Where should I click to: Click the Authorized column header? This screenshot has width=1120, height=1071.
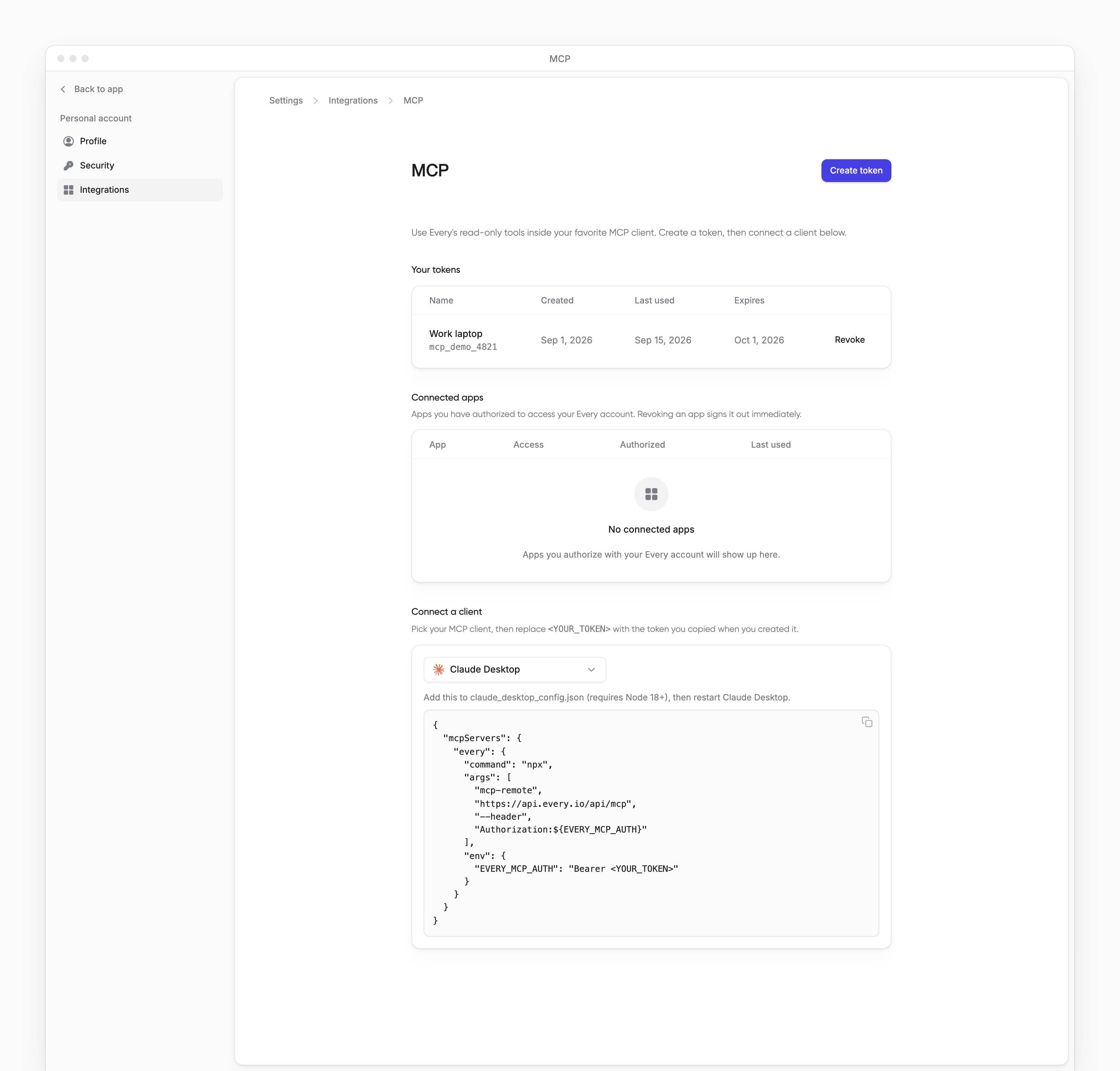click(x=642, y=445)
